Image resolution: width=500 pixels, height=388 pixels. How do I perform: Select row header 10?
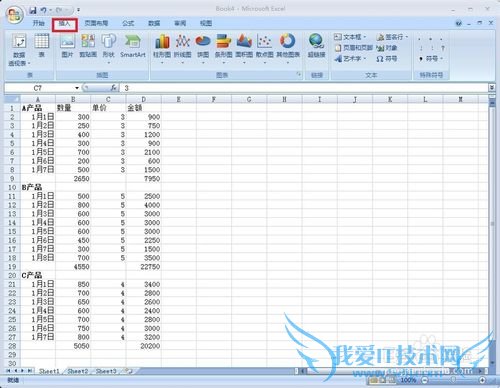[12, 187]
